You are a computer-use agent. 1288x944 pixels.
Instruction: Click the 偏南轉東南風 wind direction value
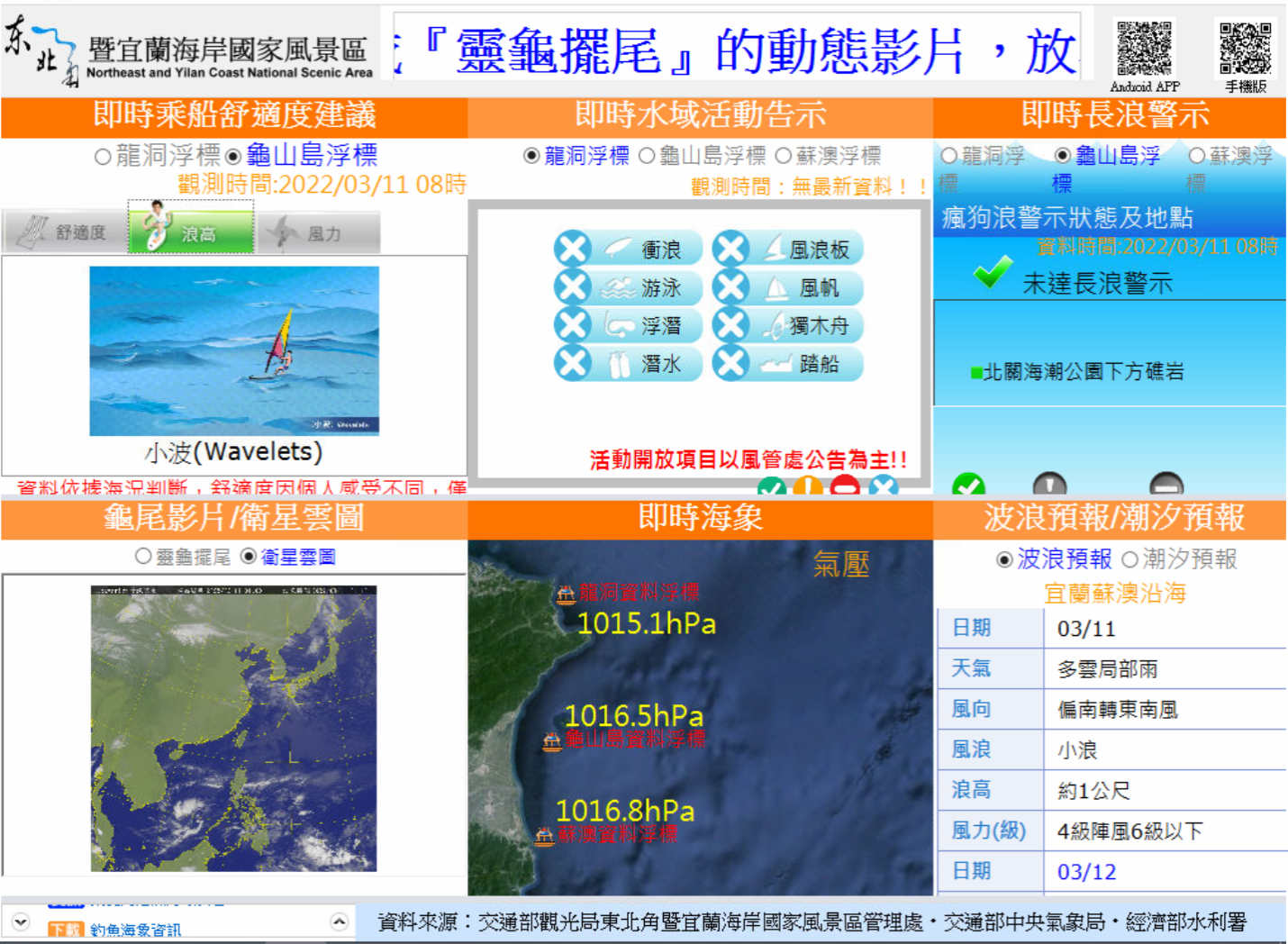pyautogui.click(x=1118, y=710)
